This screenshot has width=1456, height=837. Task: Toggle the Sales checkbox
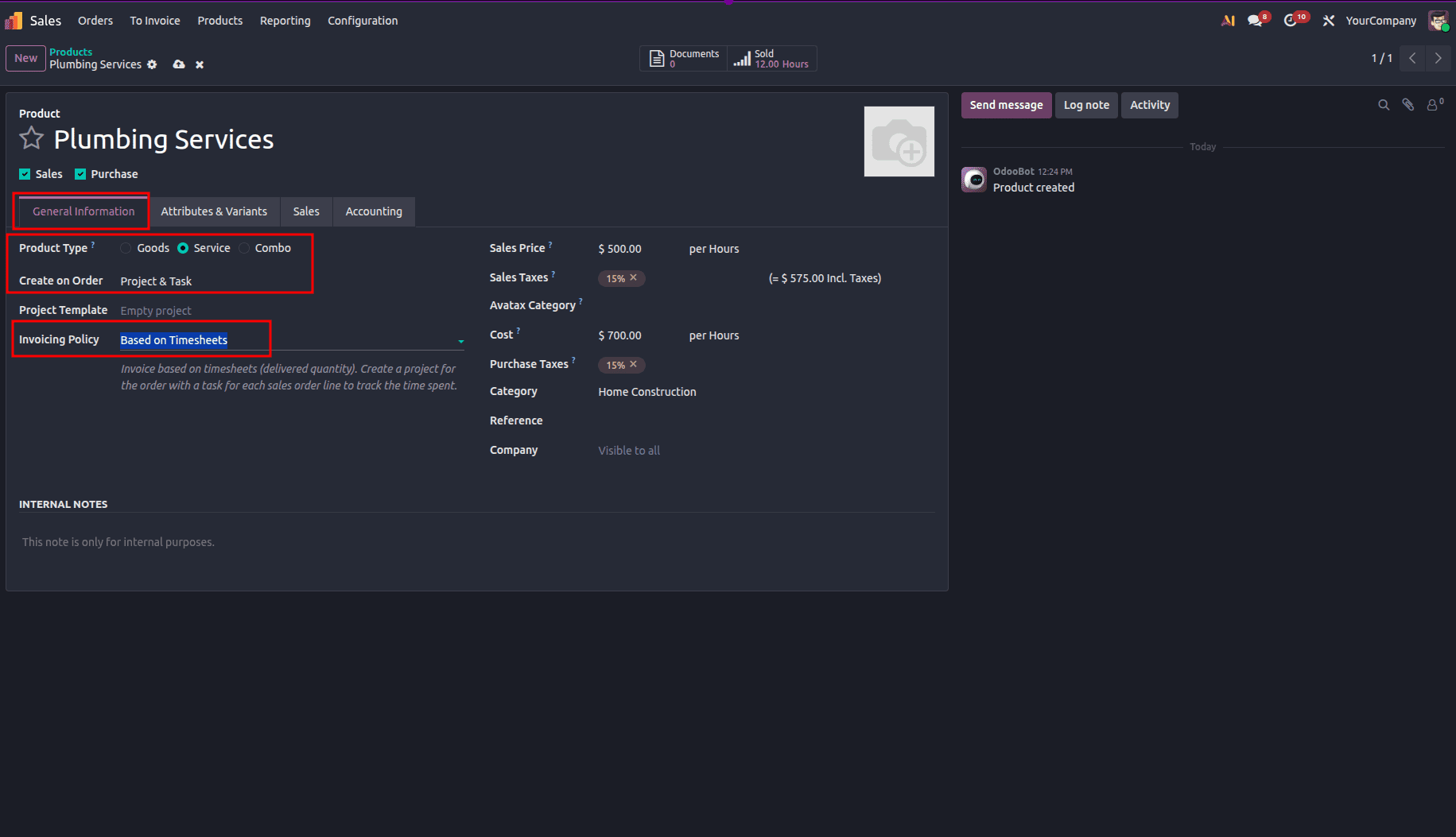click(25, 174)
